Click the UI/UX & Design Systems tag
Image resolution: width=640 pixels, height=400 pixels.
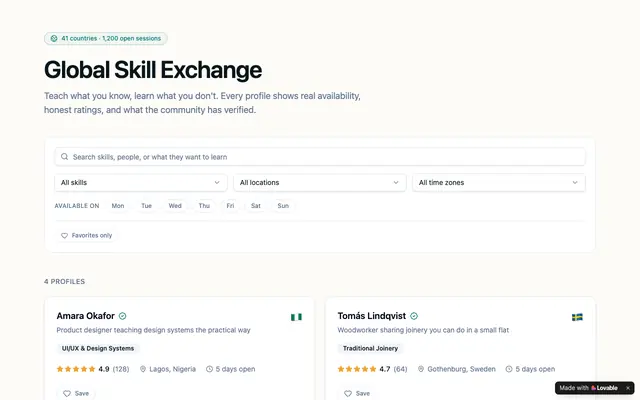(x=98, y=348)
